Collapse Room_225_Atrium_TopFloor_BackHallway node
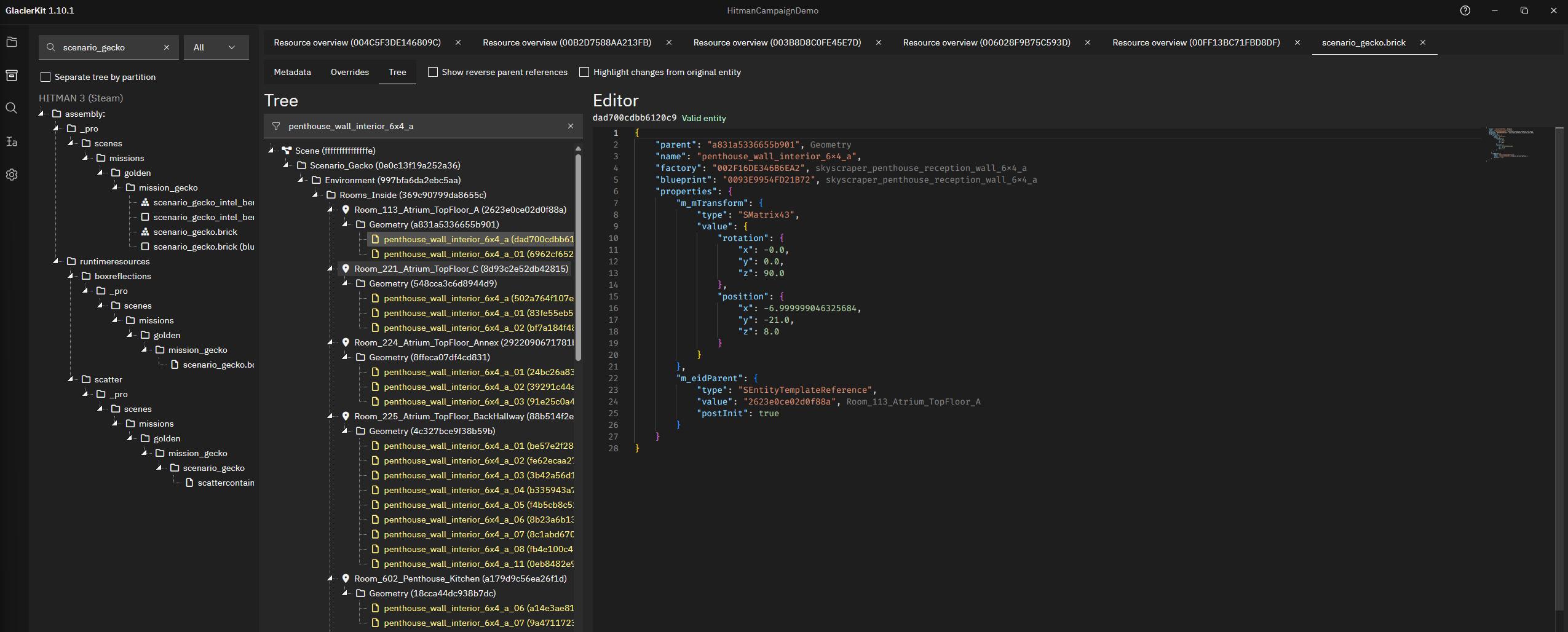 tap(331, 416)
